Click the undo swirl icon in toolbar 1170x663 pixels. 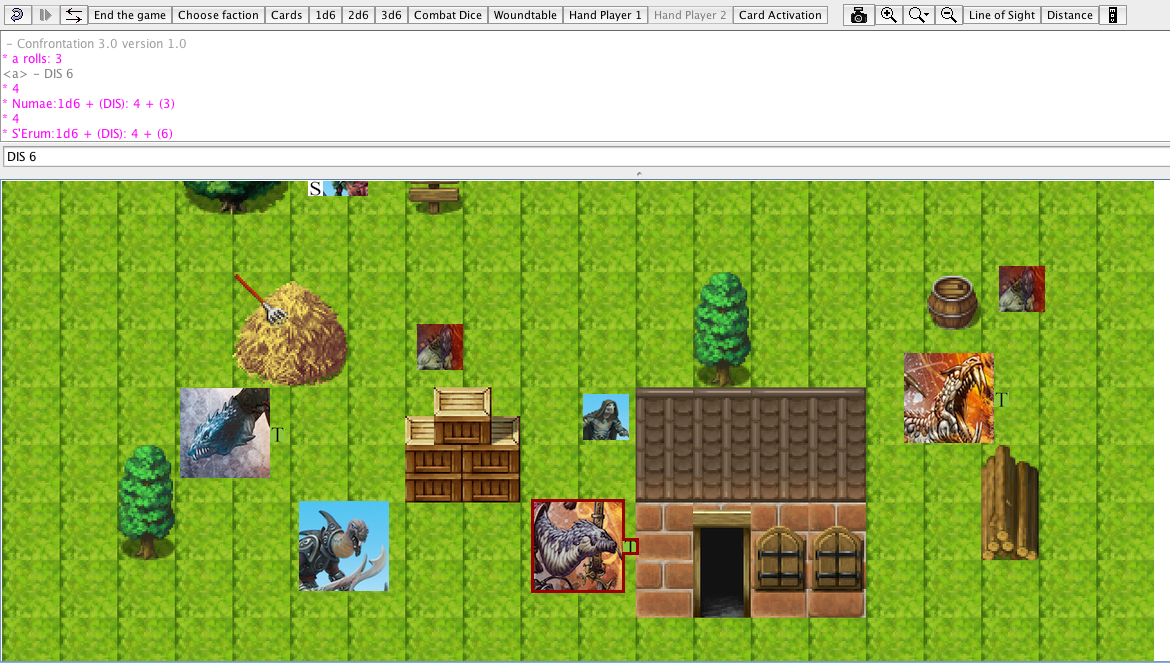(16, 15)
